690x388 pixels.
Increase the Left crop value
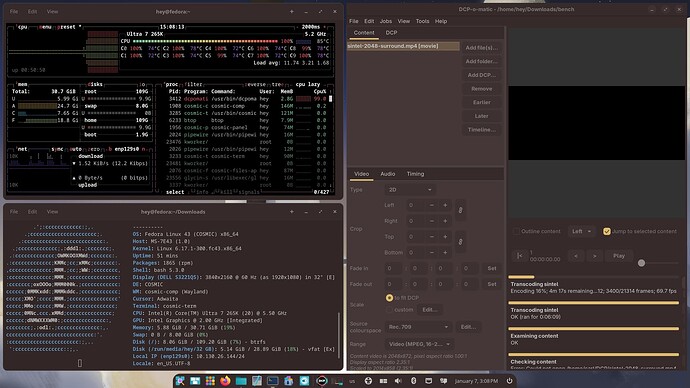pyautogui.click(x=445, y=205)
